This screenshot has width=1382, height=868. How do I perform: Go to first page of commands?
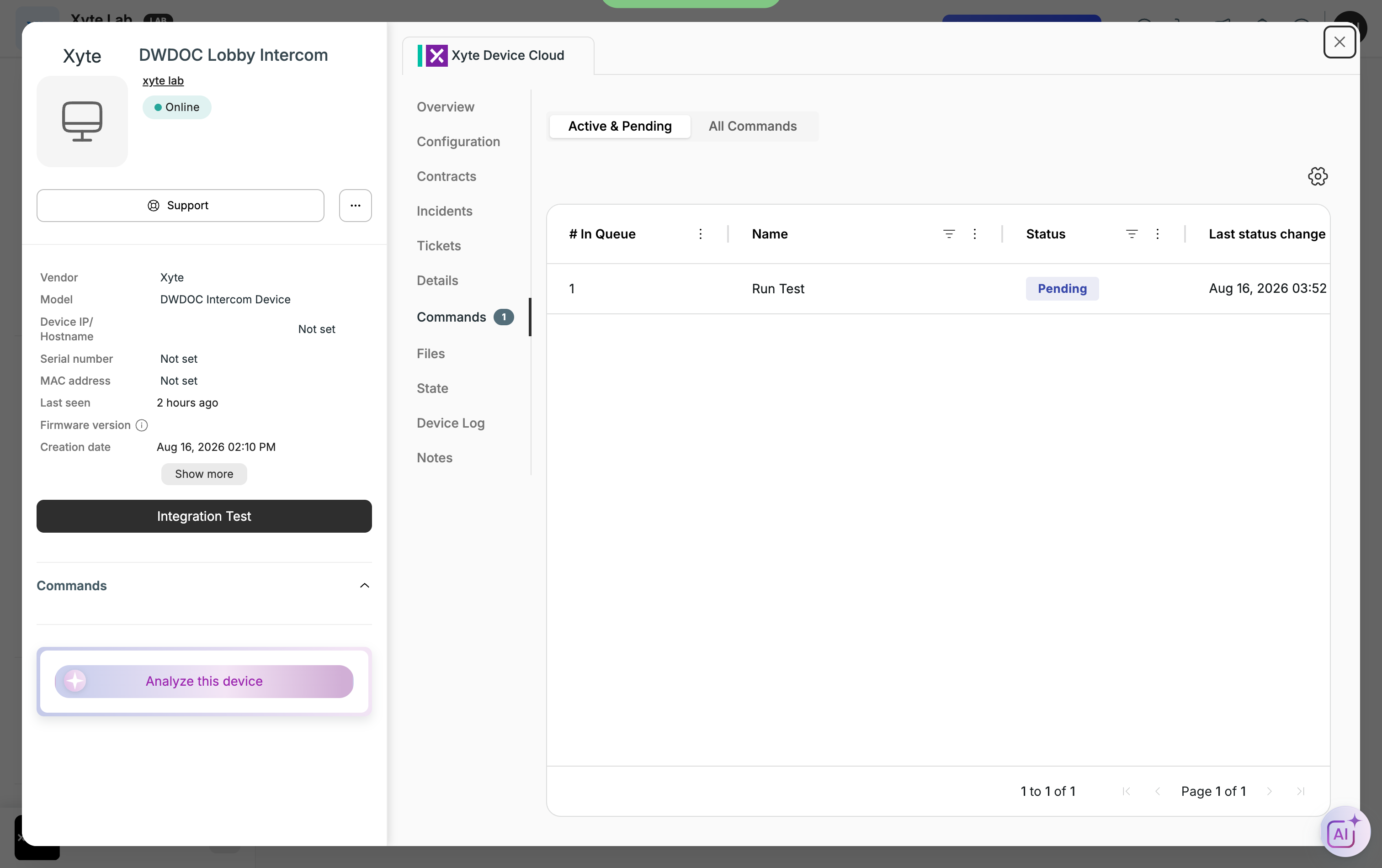tap(1126, 791)
